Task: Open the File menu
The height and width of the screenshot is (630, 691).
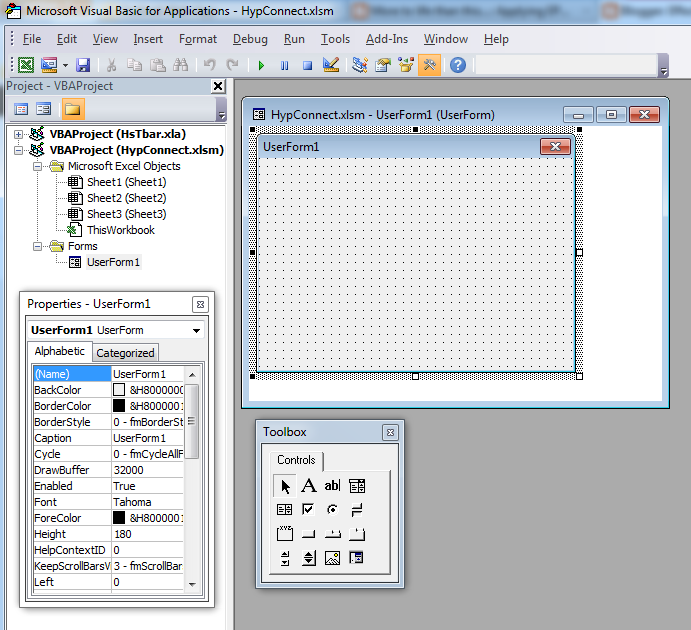Action: tap(32, 39)
